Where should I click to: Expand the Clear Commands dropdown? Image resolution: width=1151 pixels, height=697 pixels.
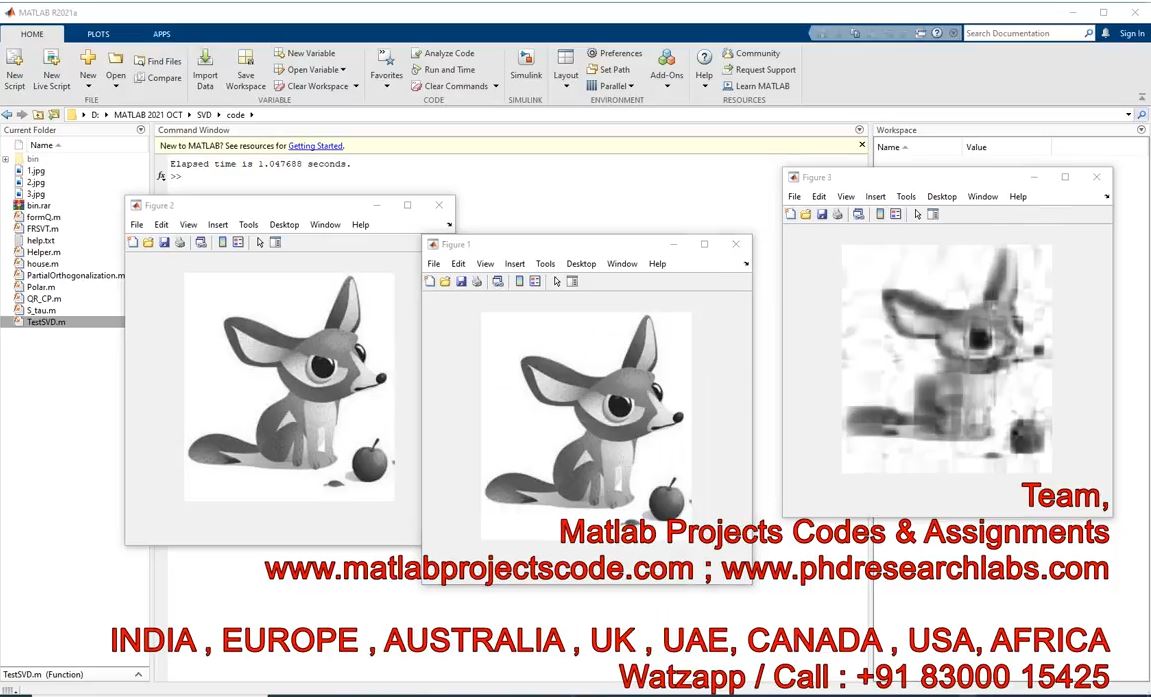point(495,86)
